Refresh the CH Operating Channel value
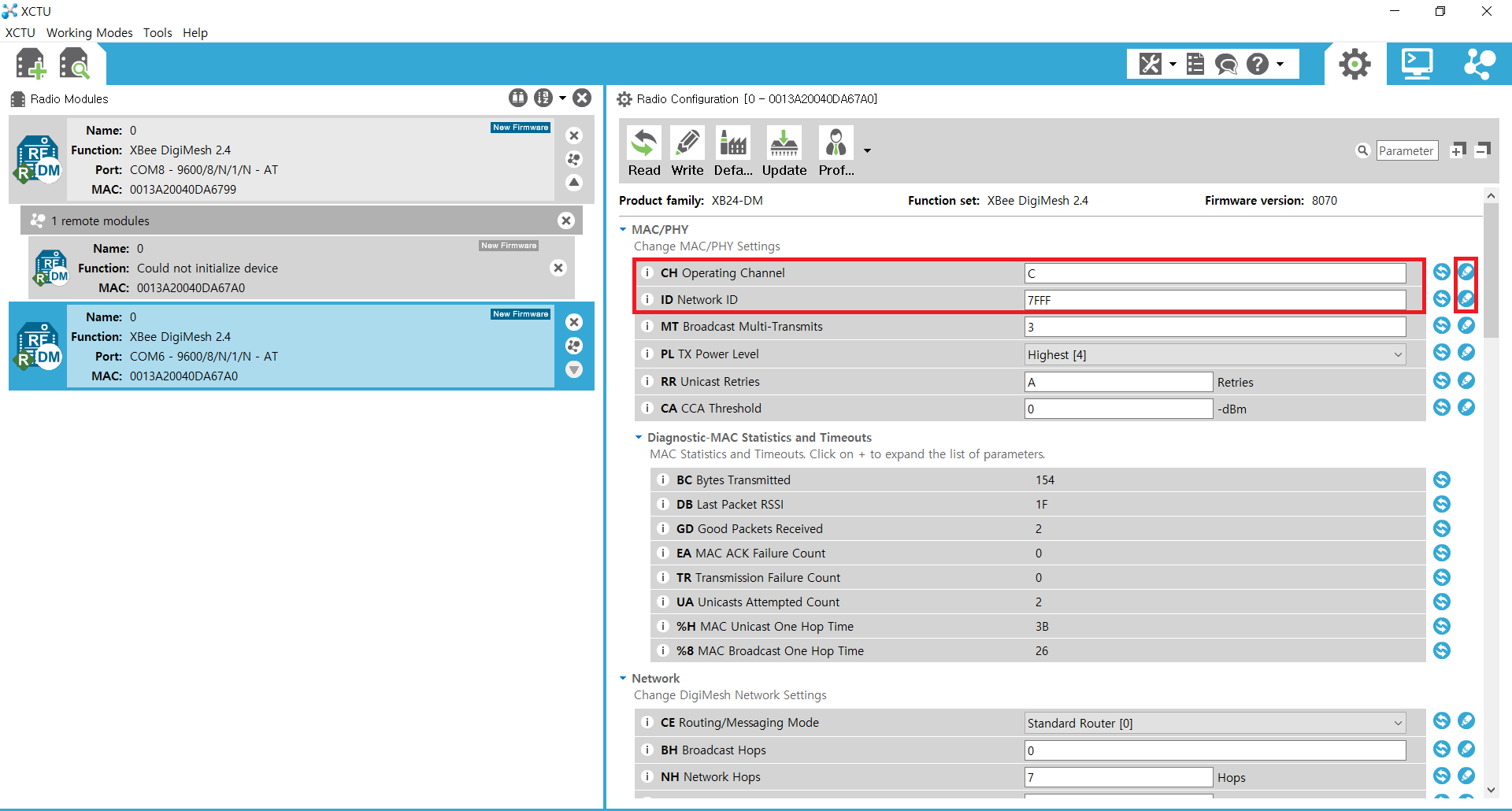1512x811 pixels. (1441, 272)
